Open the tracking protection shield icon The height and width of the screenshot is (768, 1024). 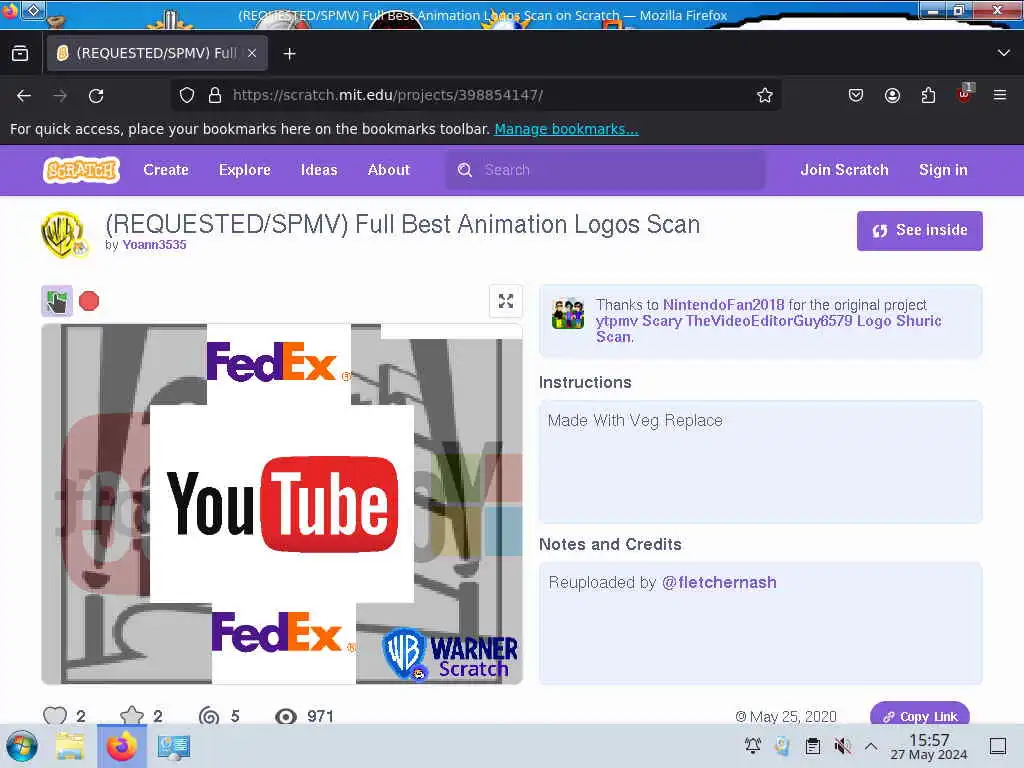(x=187, y=95)
